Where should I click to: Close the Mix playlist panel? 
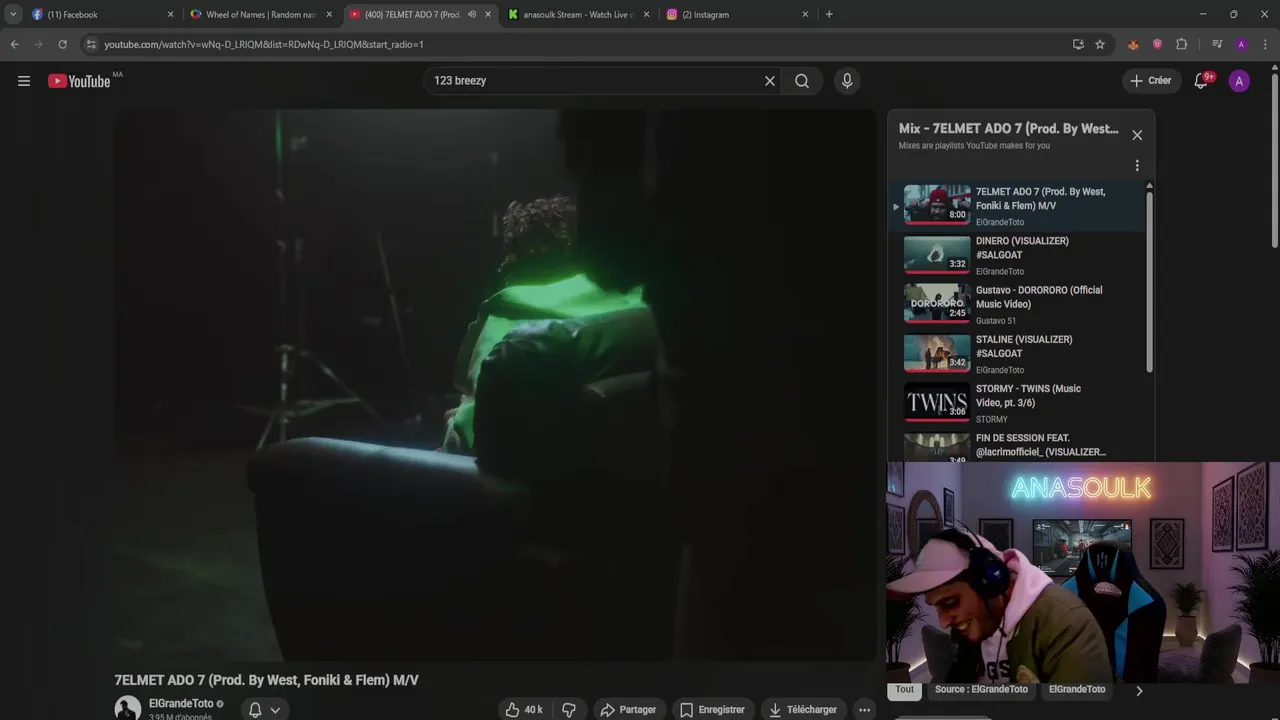tap(1137, 135)
